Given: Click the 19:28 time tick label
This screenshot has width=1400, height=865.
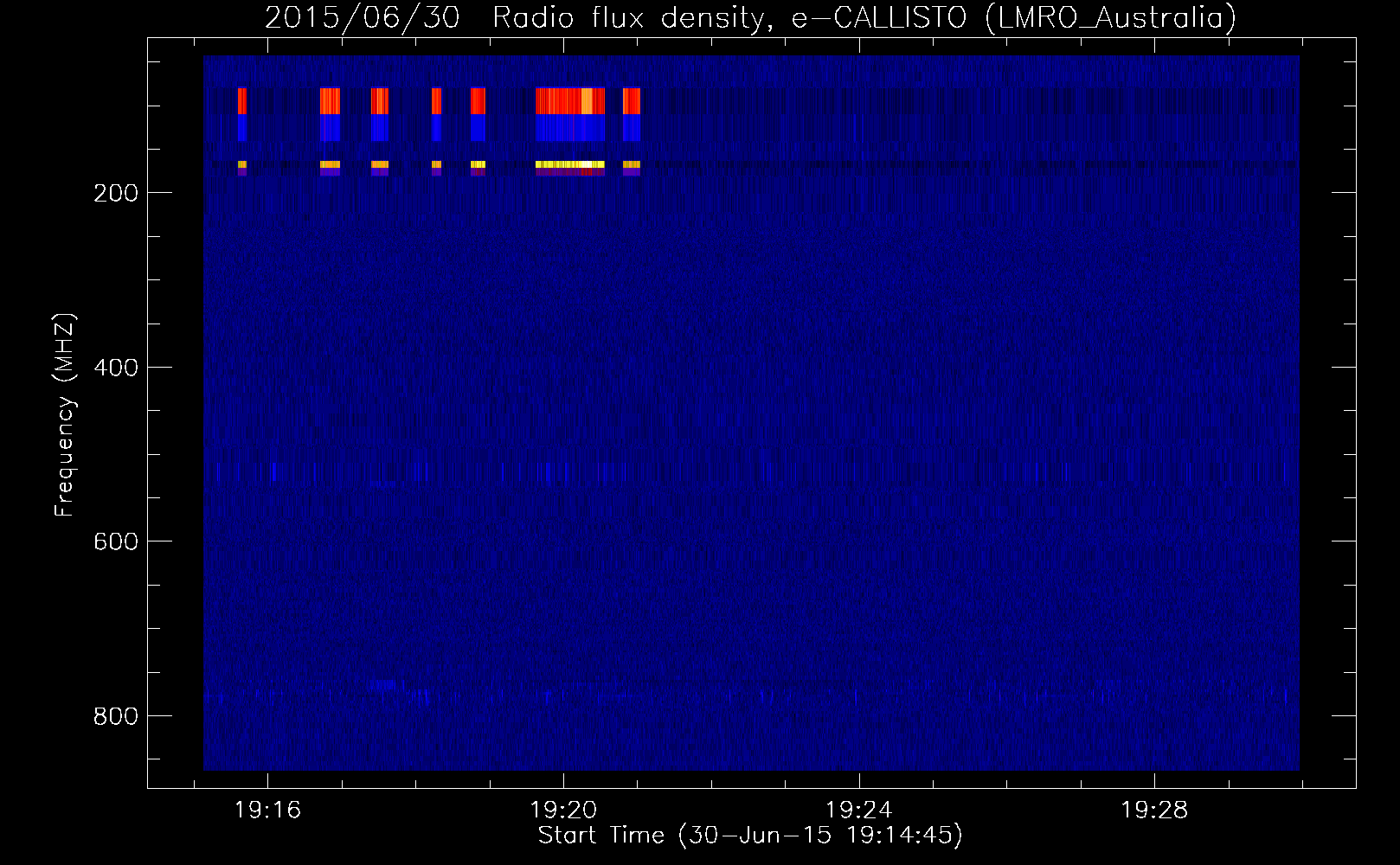Looking at the screenshot, I should click(x=1154, y=811).
